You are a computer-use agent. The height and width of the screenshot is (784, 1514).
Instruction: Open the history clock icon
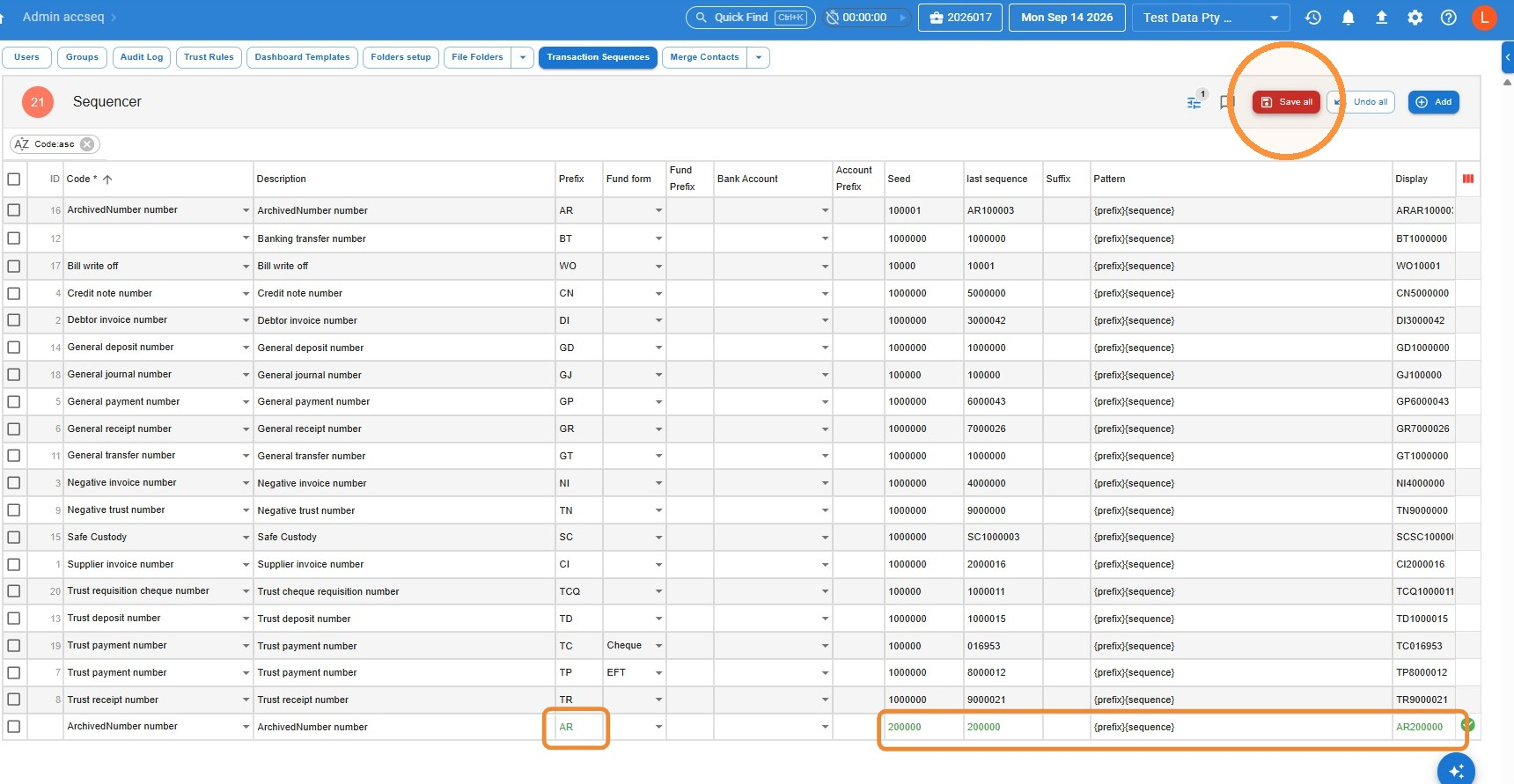(1313, 18)
